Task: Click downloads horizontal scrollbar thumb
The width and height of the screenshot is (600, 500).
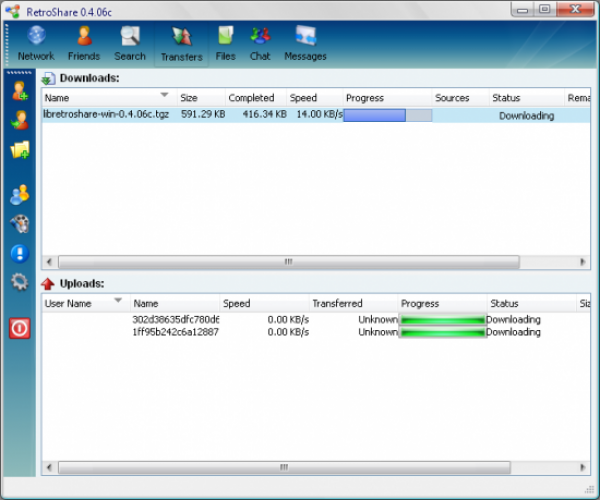Action: (289, 262)
